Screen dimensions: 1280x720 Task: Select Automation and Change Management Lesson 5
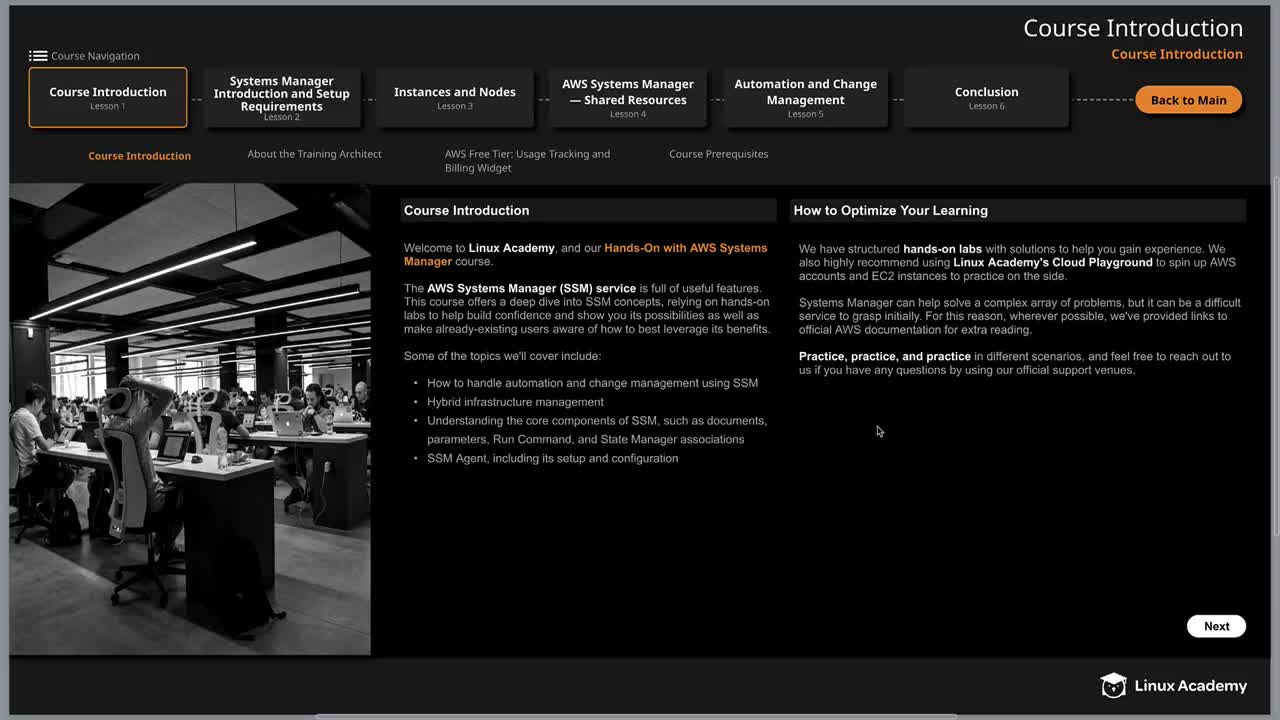pos(806,97)
